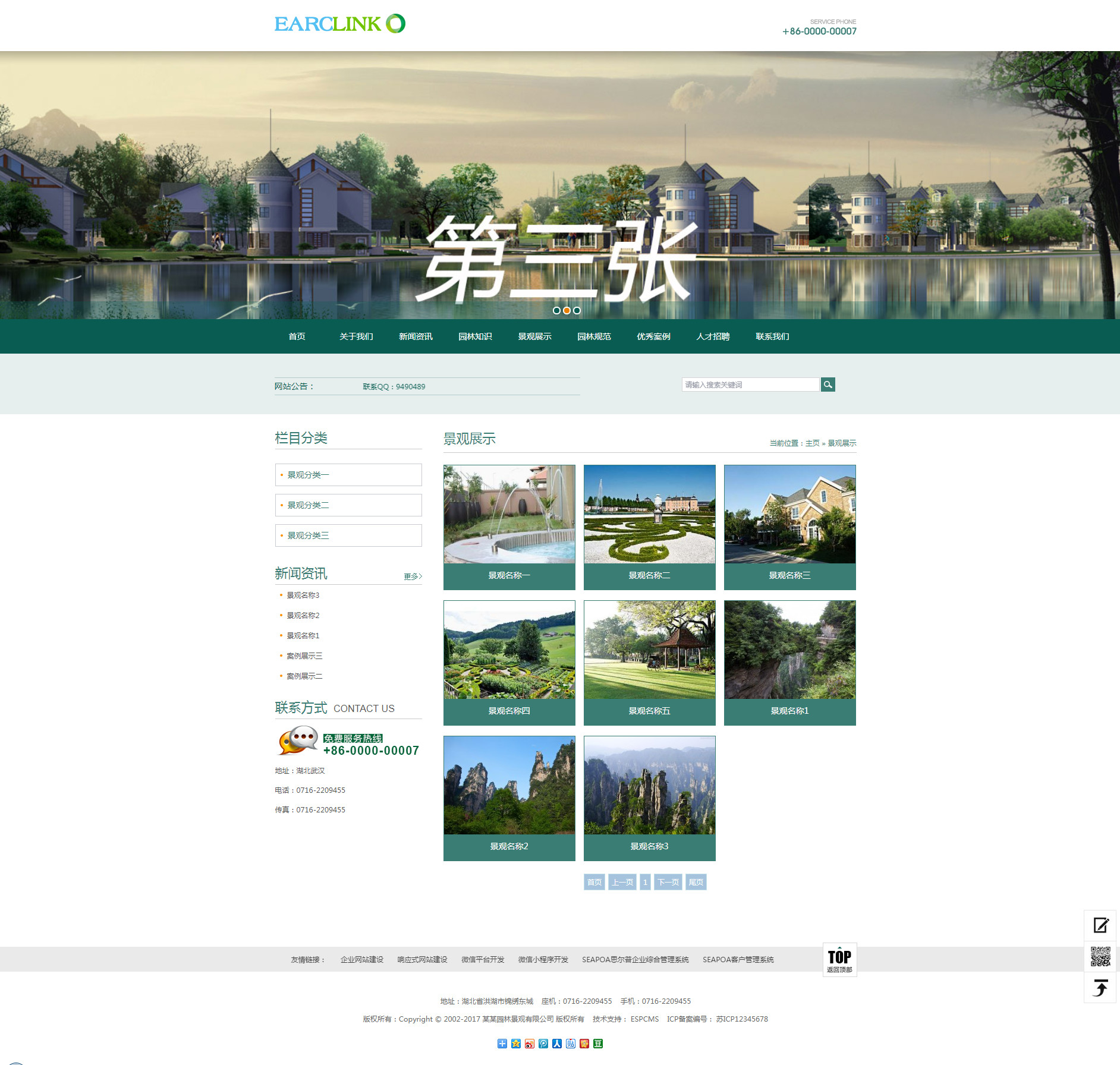The image size is (1120, 1065).
Task: Click the green search magnifier button
Action: coord(828,385)
